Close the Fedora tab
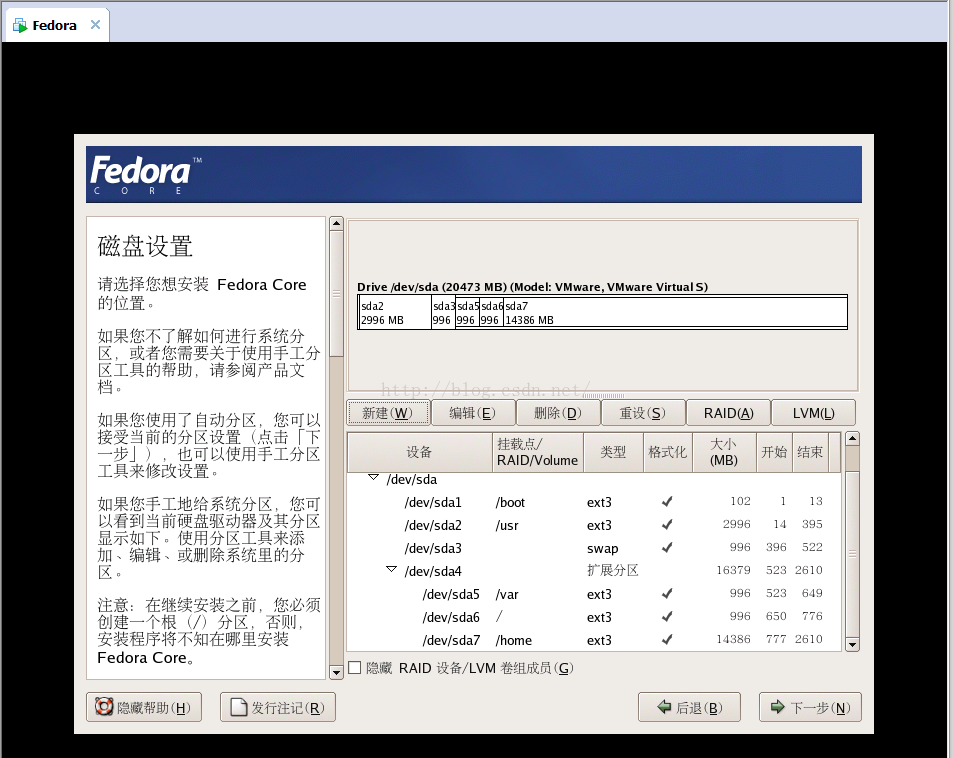This screenshot has height=758, width=953. point(95,24)
